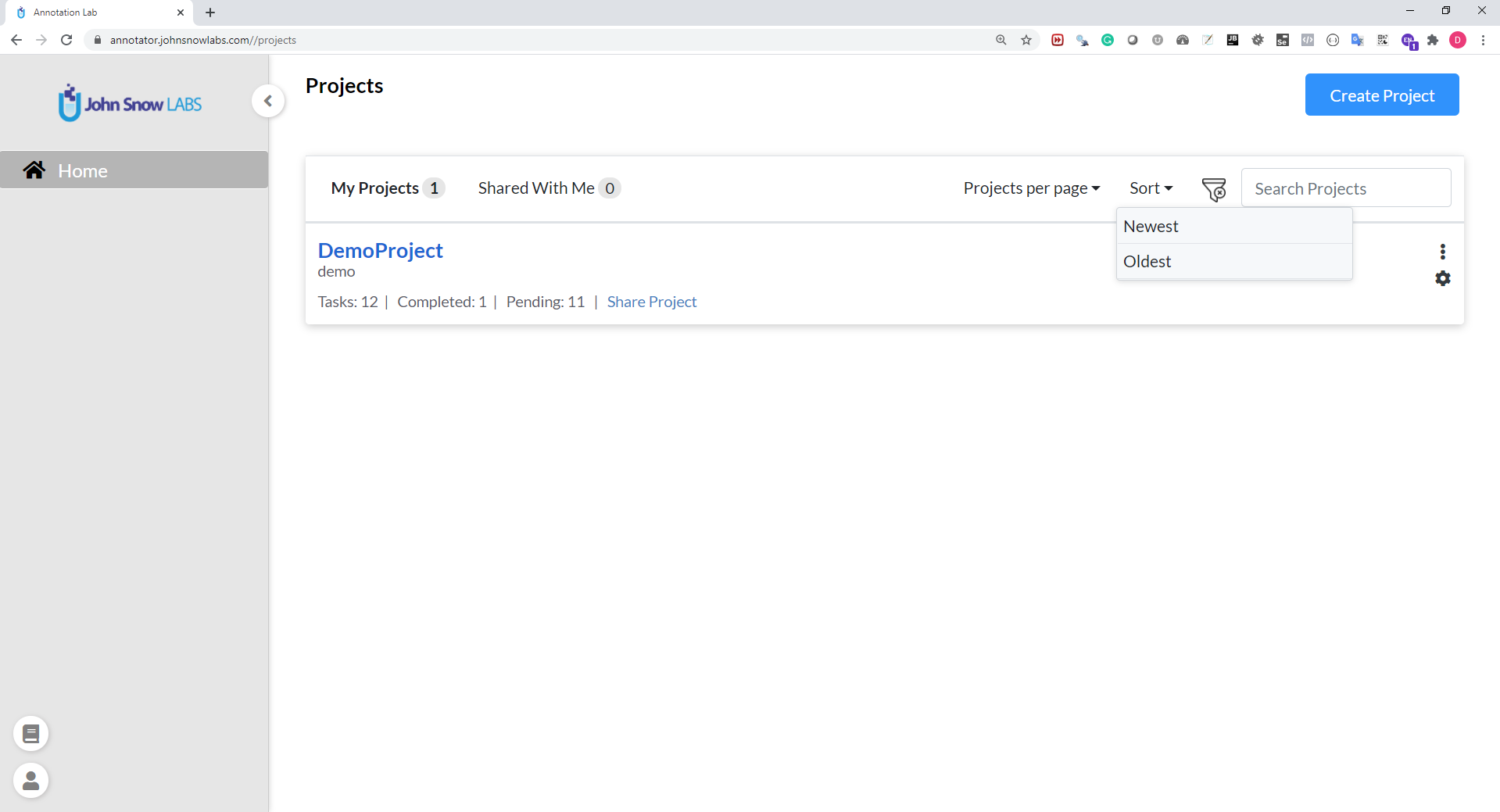Open the John Snow Labs logo
1500x812 pixels.
pyautogui.click(x=130, y=103)
